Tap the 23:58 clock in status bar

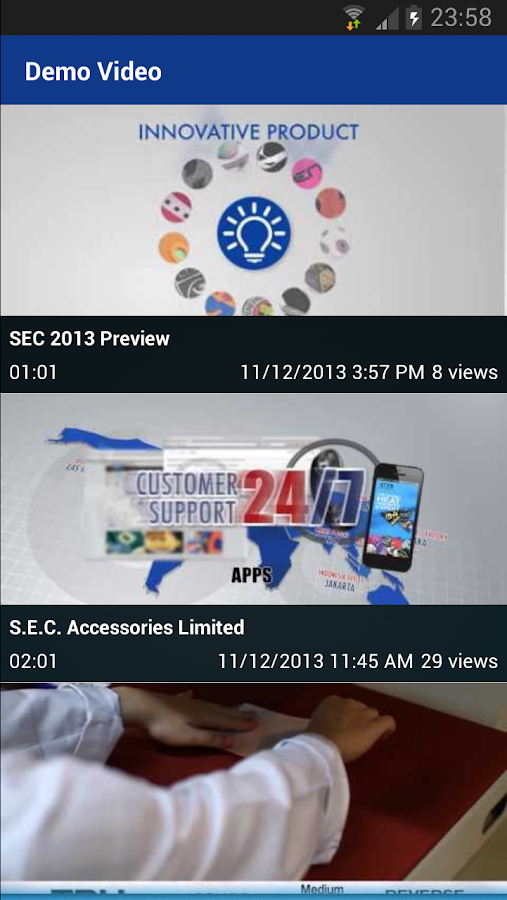tap(461, 18)
